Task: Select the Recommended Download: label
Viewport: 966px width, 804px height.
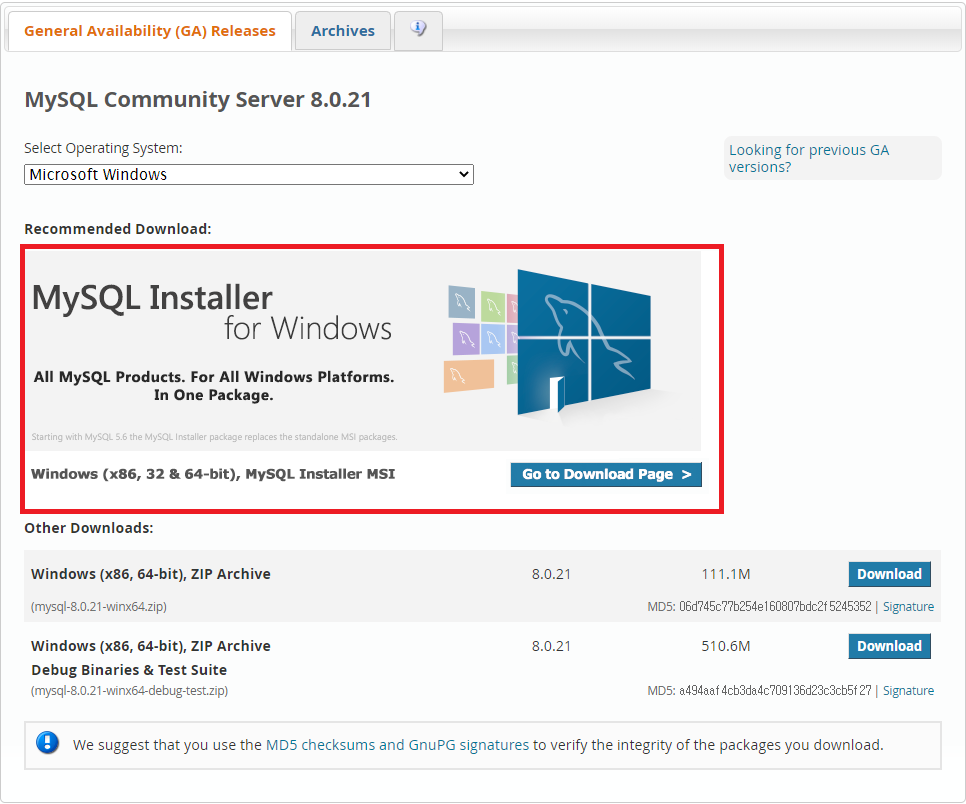Action: click(118, 229)
